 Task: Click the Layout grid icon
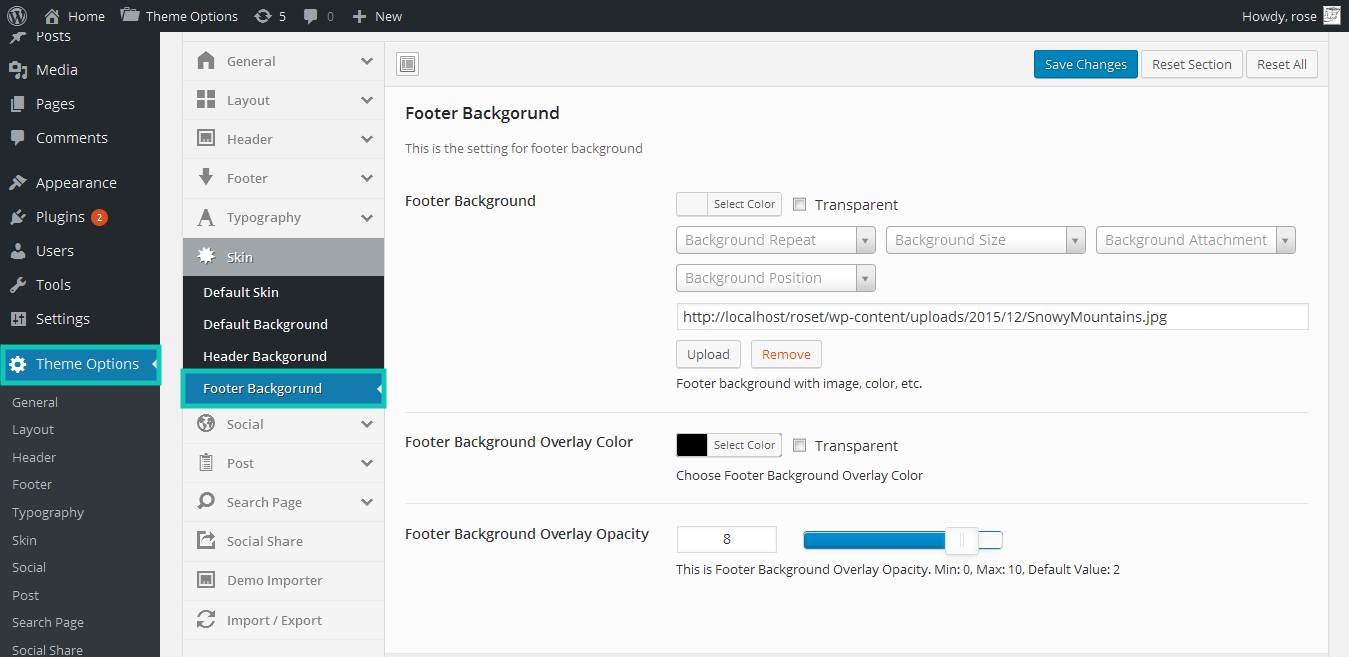click(x=206, y=100)
